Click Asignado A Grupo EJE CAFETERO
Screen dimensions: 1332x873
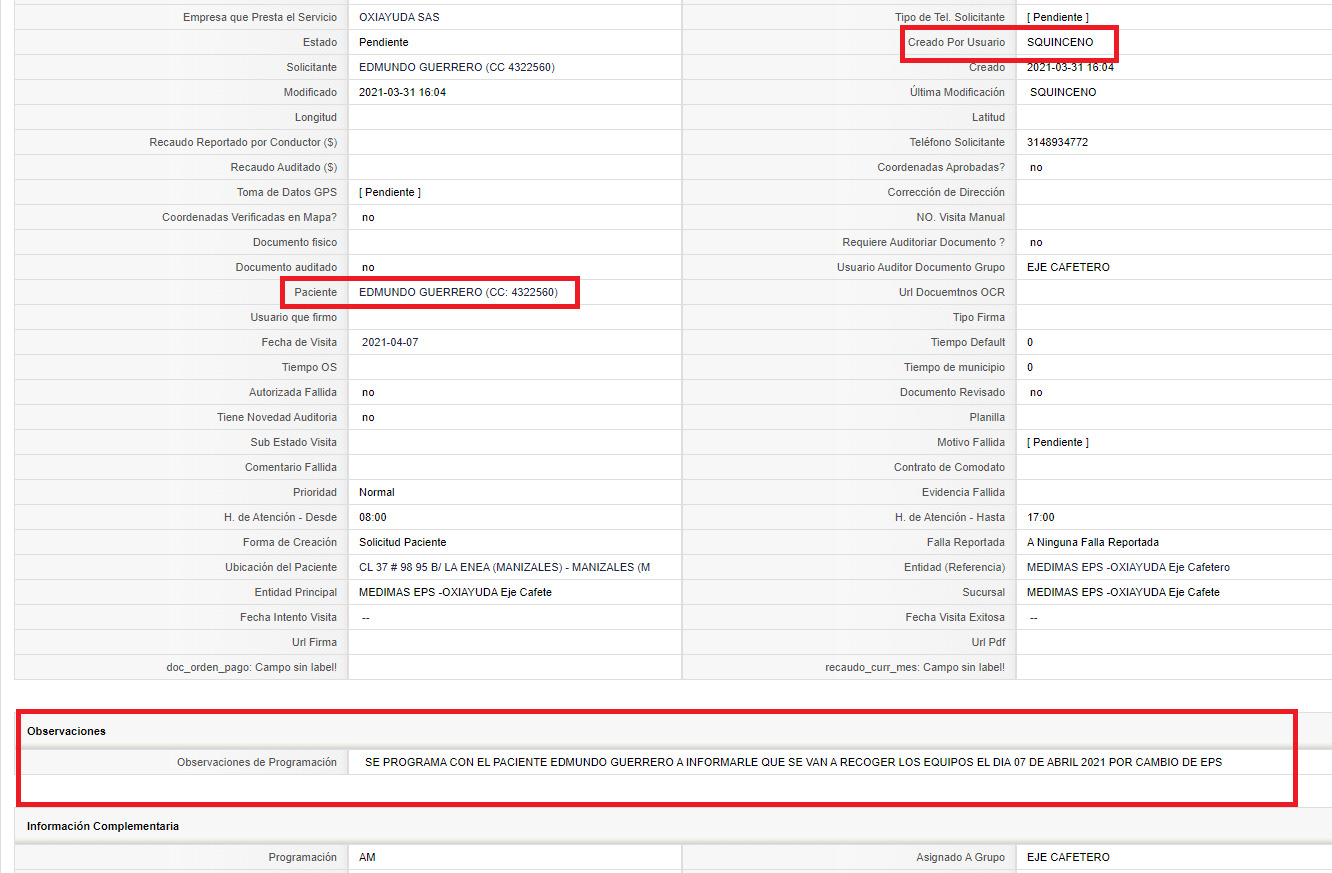[1068, 857]
